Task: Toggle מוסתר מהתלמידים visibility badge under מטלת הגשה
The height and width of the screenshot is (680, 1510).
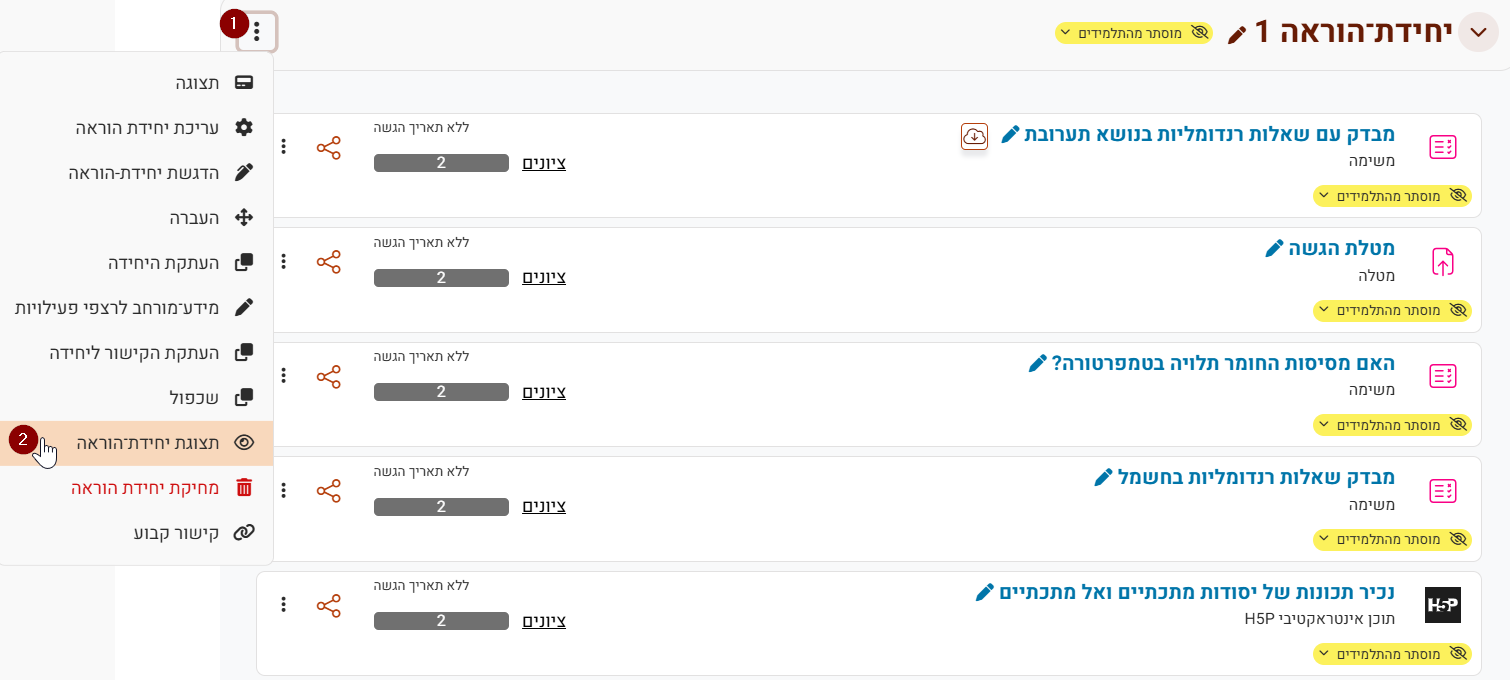Action: tap(1392, 311)
